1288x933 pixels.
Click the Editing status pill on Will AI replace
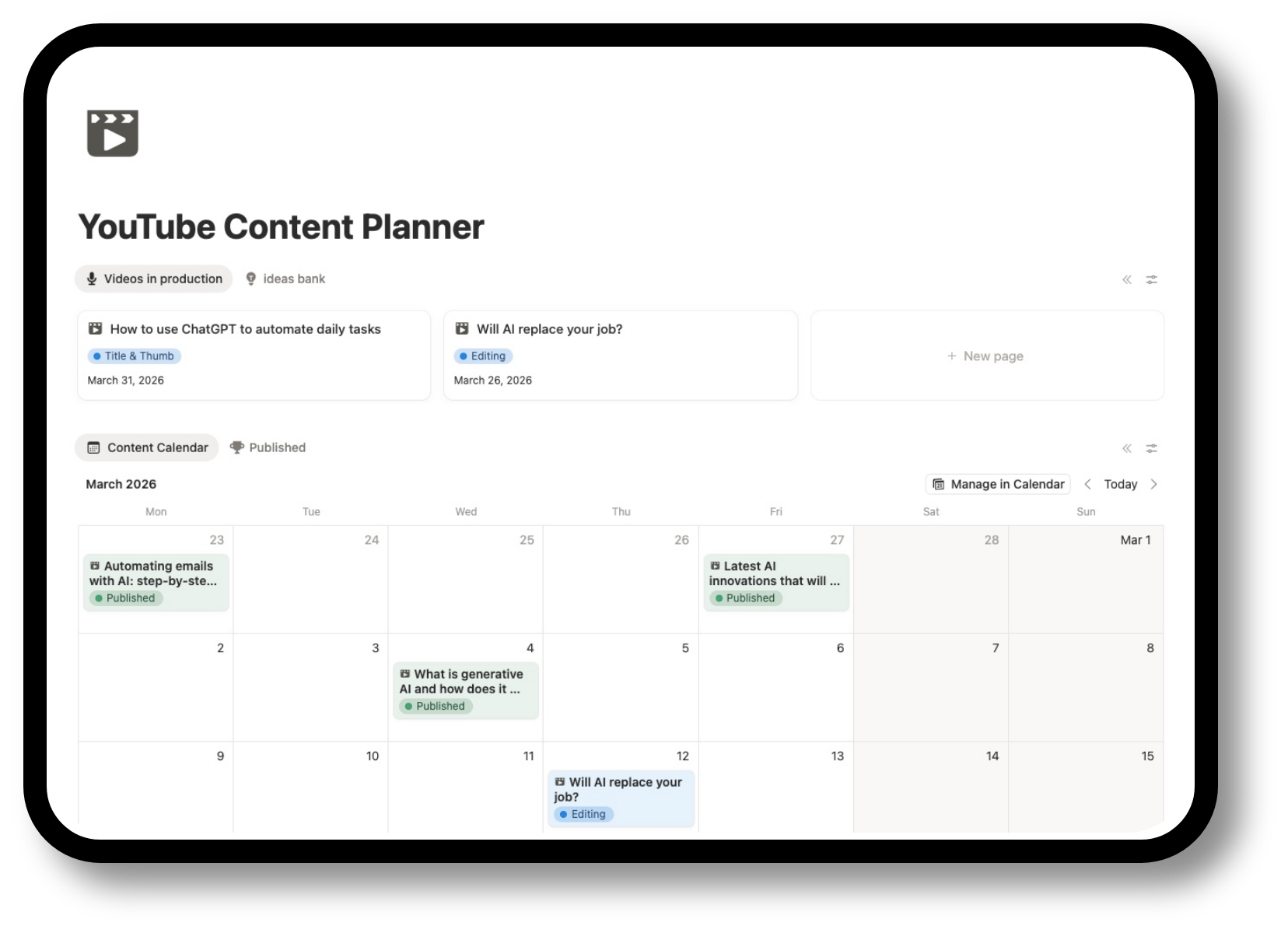pos(483,356)
